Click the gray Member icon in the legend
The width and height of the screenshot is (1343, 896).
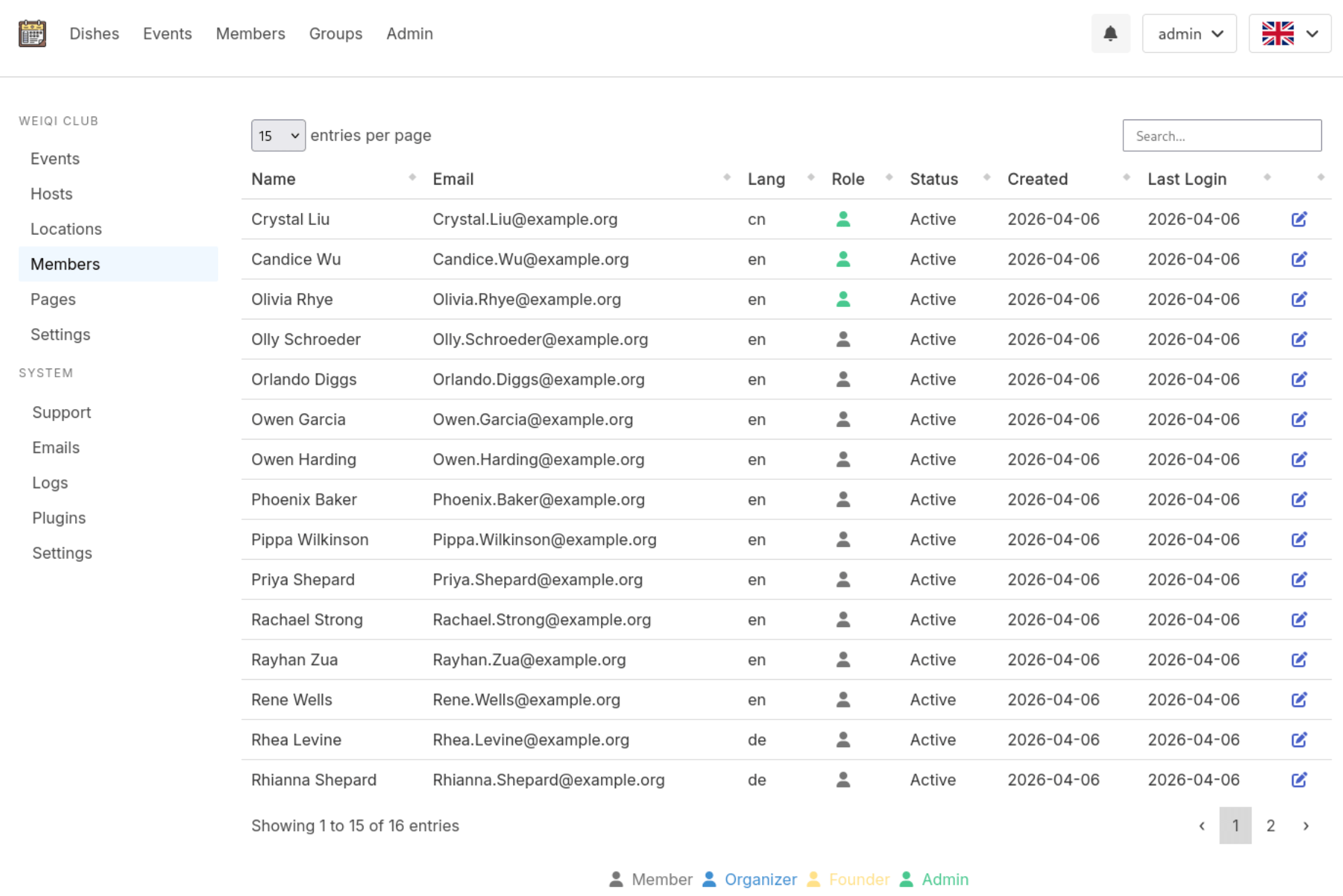[x=616, y=878]
